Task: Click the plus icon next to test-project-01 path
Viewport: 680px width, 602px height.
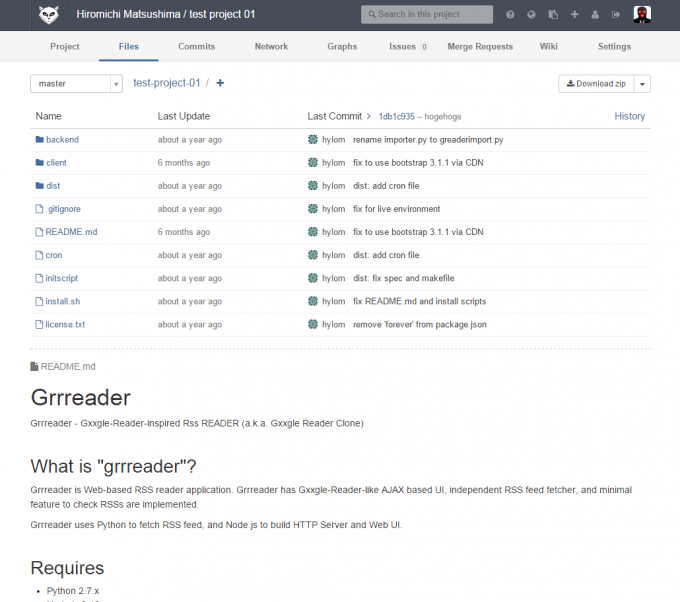Action: tap(220, 83)
